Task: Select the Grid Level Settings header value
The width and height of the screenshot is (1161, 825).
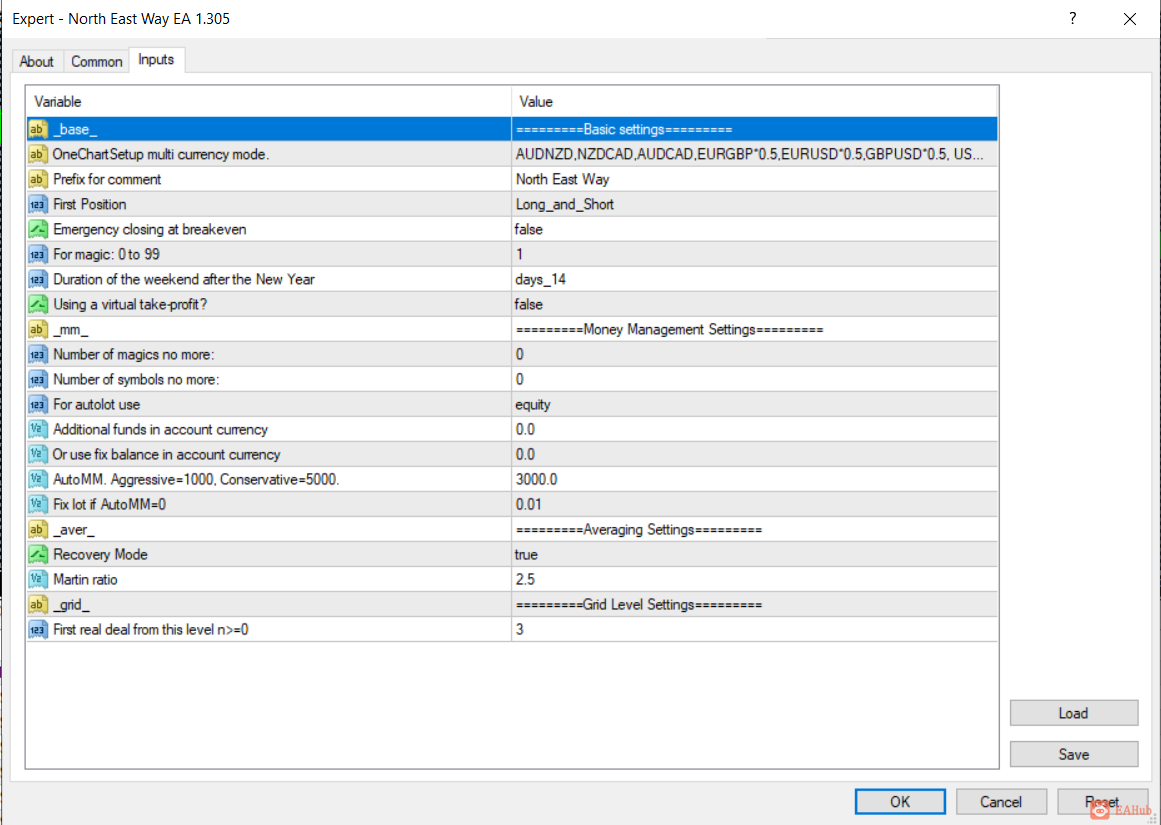Action: (x=755, y=604)
